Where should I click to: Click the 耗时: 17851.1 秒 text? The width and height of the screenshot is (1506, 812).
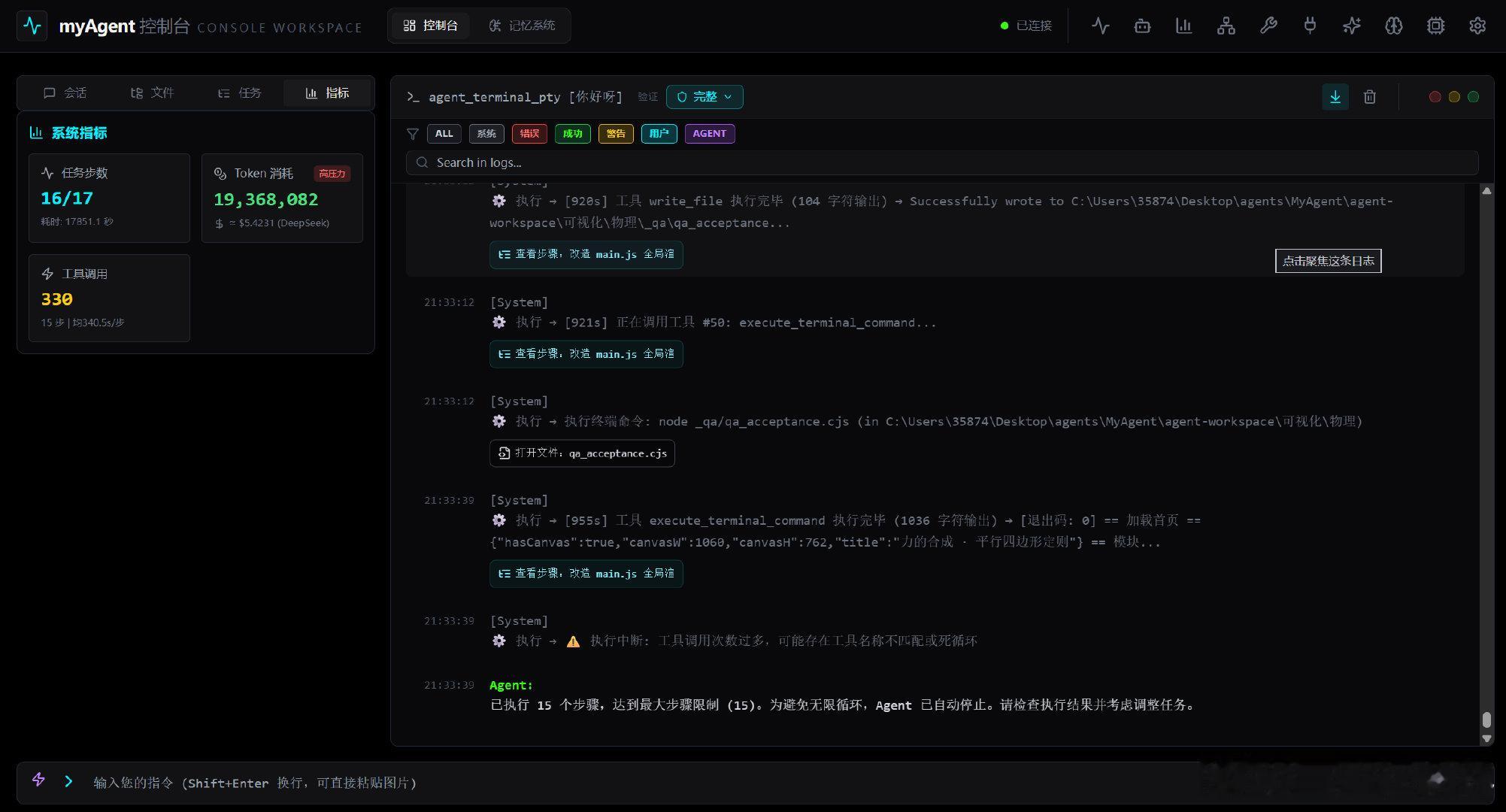coord(77,222)
